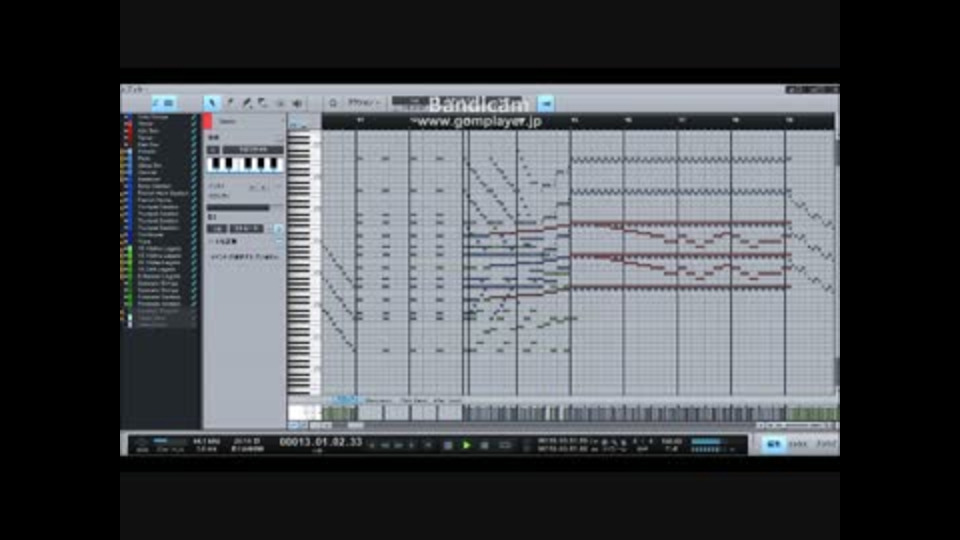Toggle the two-icon blue button at top left
Screen dimensions: 960x540
pyautogui.click(x=163, y=103)
